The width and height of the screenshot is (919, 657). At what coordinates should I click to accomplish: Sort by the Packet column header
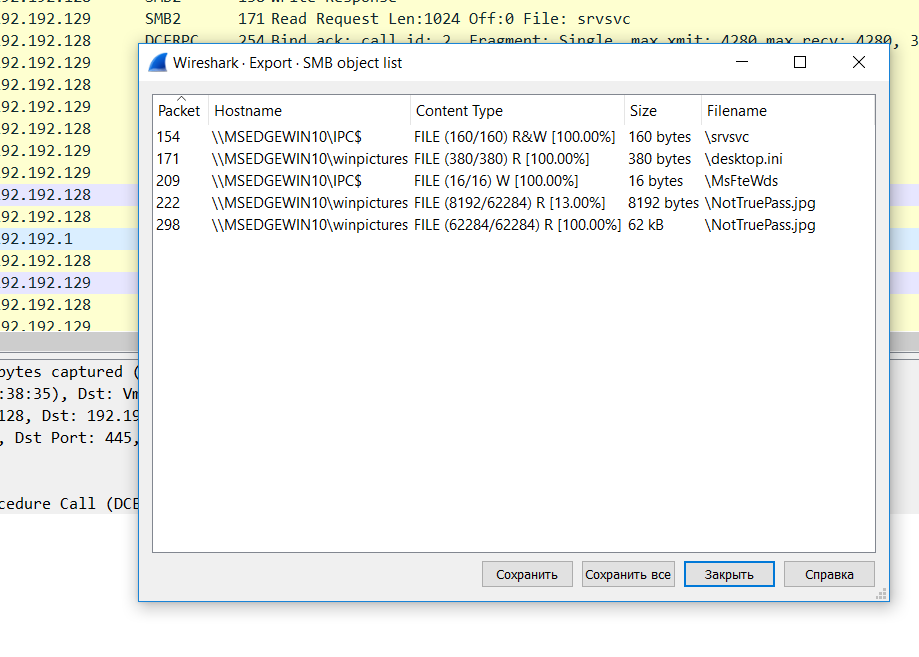[x=179, y=111]
